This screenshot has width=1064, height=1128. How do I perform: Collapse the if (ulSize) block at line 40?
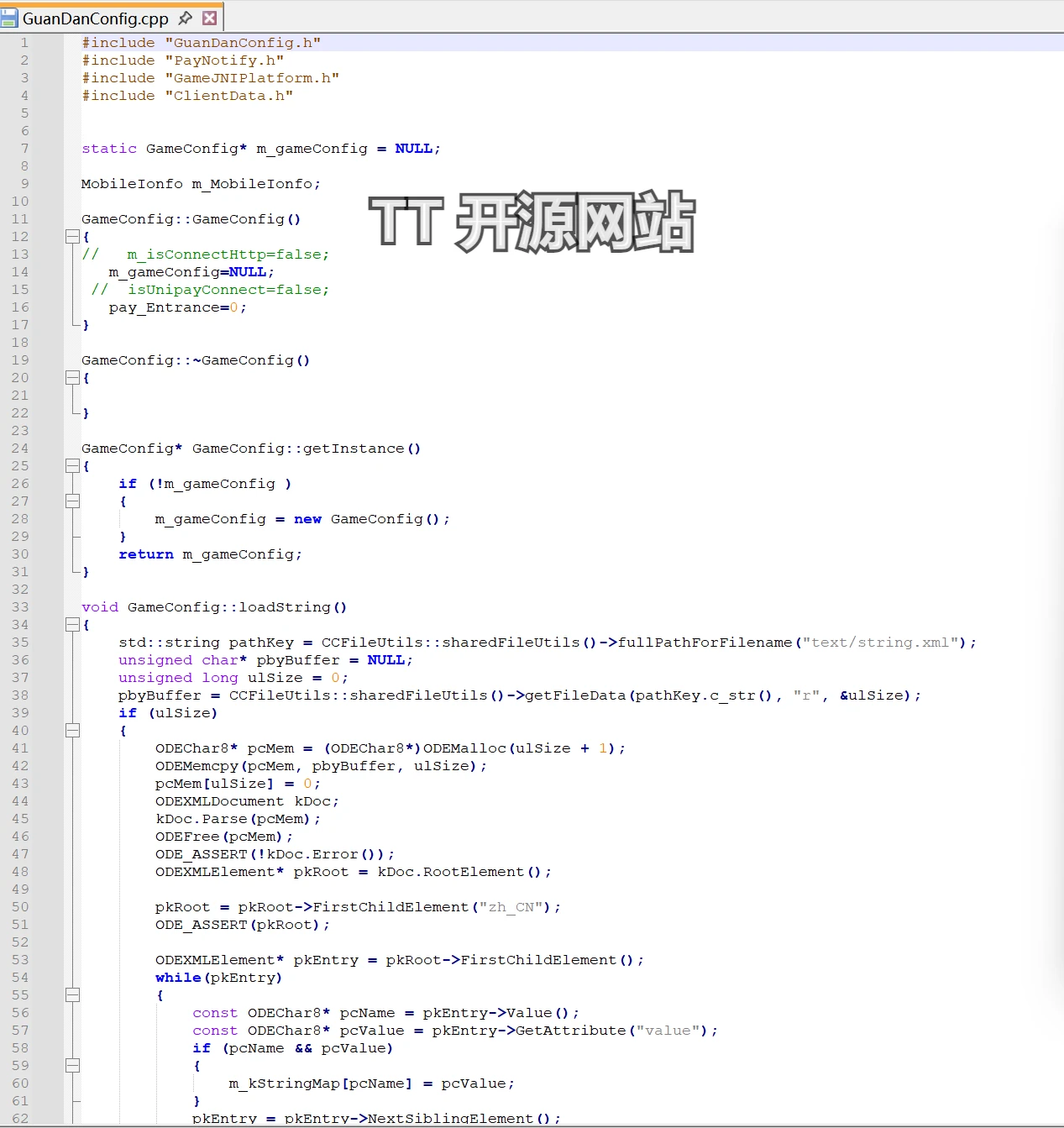pos(72,731)
